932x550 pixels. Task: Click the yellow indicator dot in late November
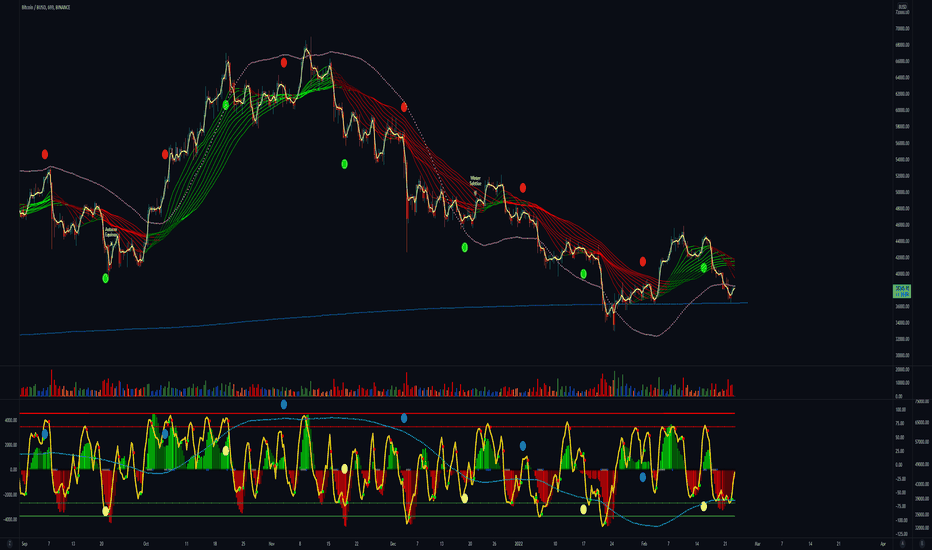point(344,469)
